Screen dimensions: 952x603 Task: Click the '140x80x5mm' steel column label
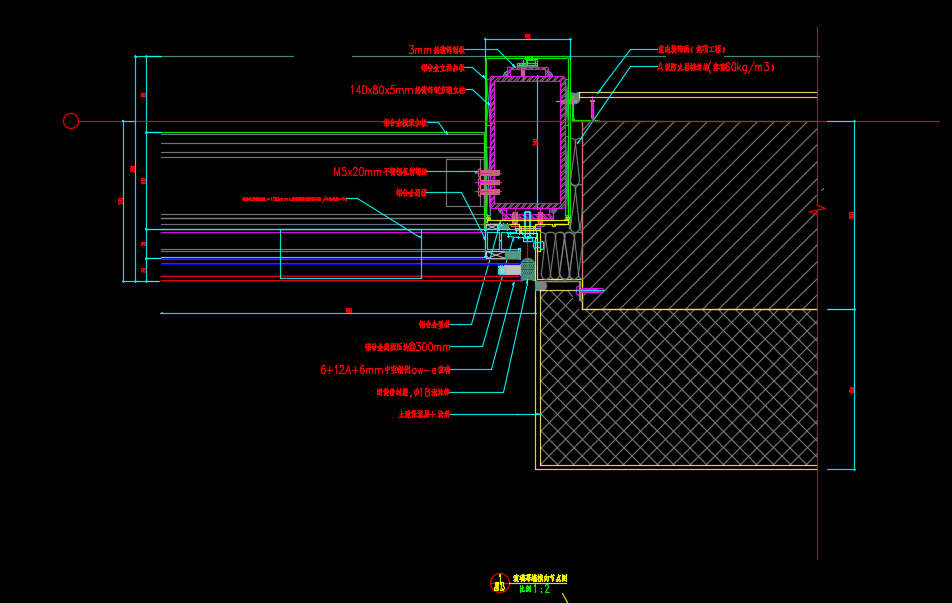[407, 90]
